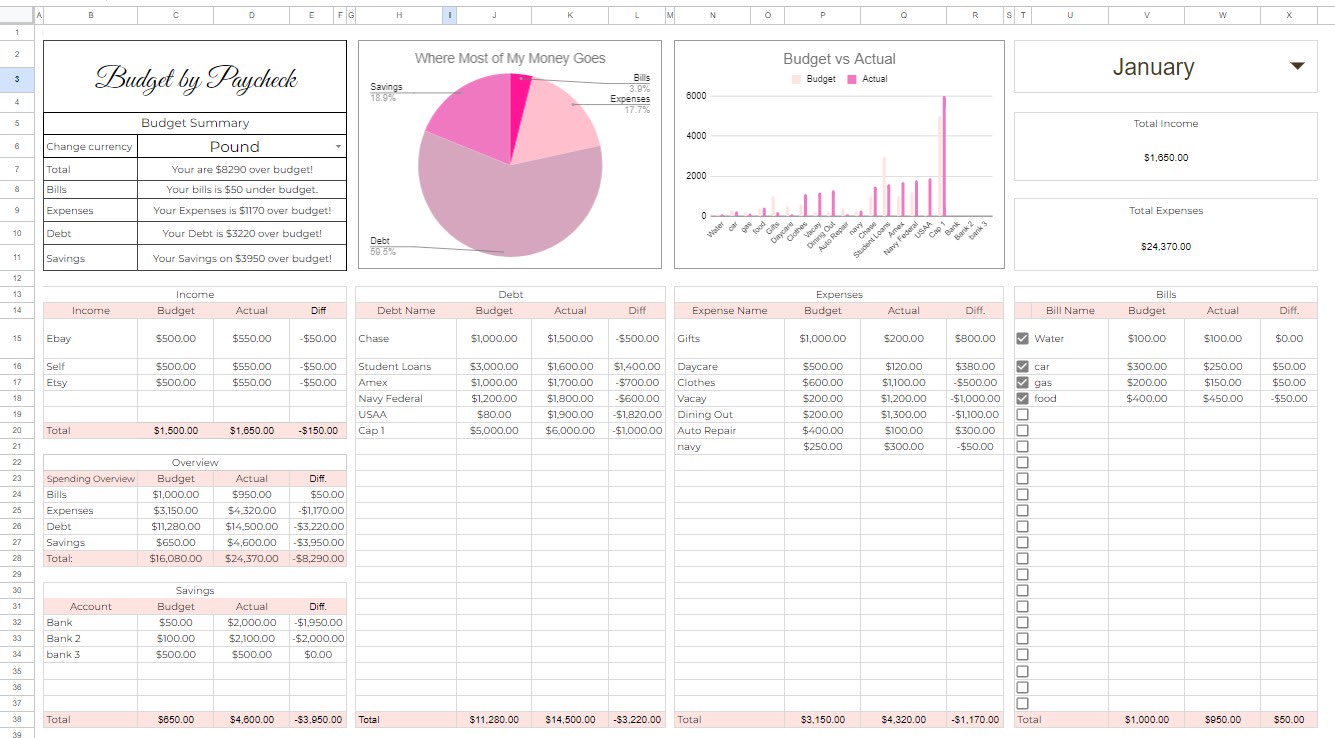Click the 'Spending Overview' header cell
Image resolution: width=1335 pixels, height=738 pixels.
point(91,479)
